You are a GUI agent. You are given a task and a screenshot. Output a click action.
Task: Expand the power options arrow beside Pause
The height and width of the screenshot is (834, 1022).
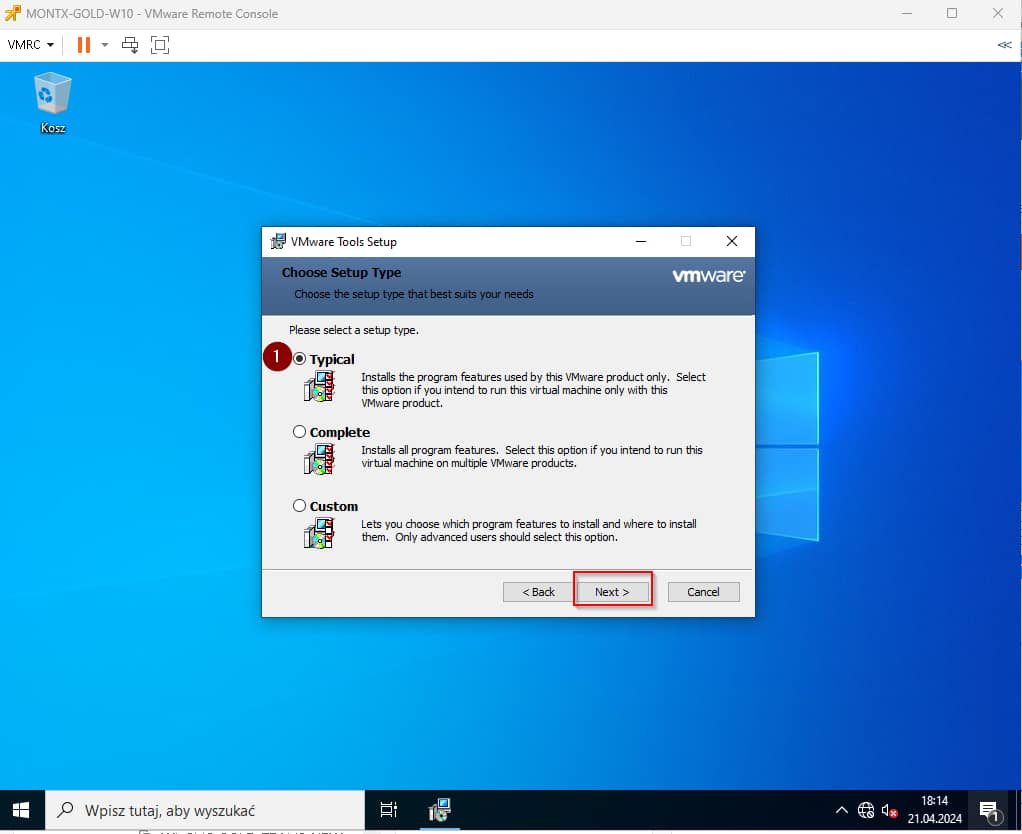[105, 45]
